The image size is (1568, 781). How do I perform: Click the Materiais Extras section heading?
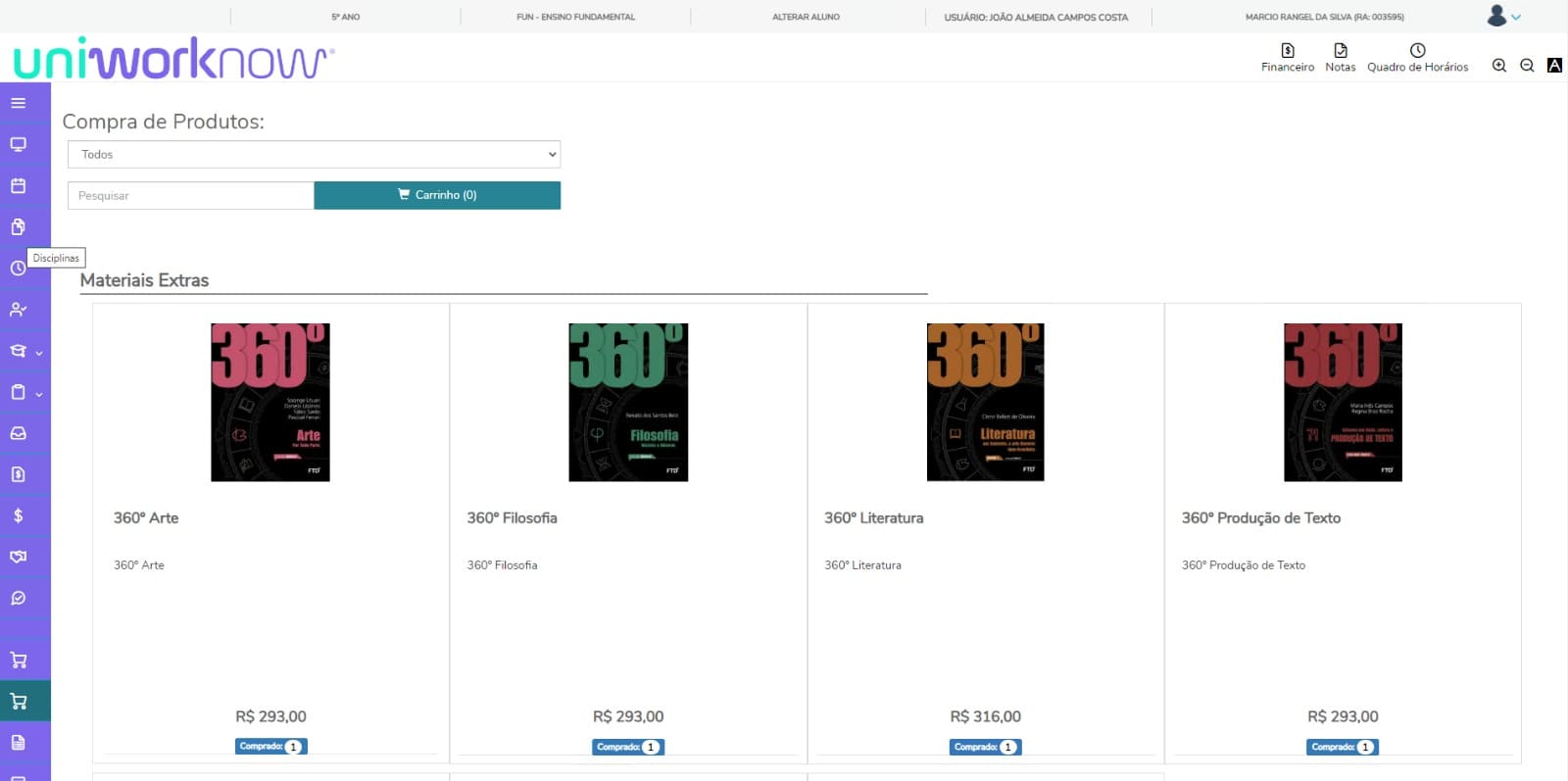click(x=144, y=280)
